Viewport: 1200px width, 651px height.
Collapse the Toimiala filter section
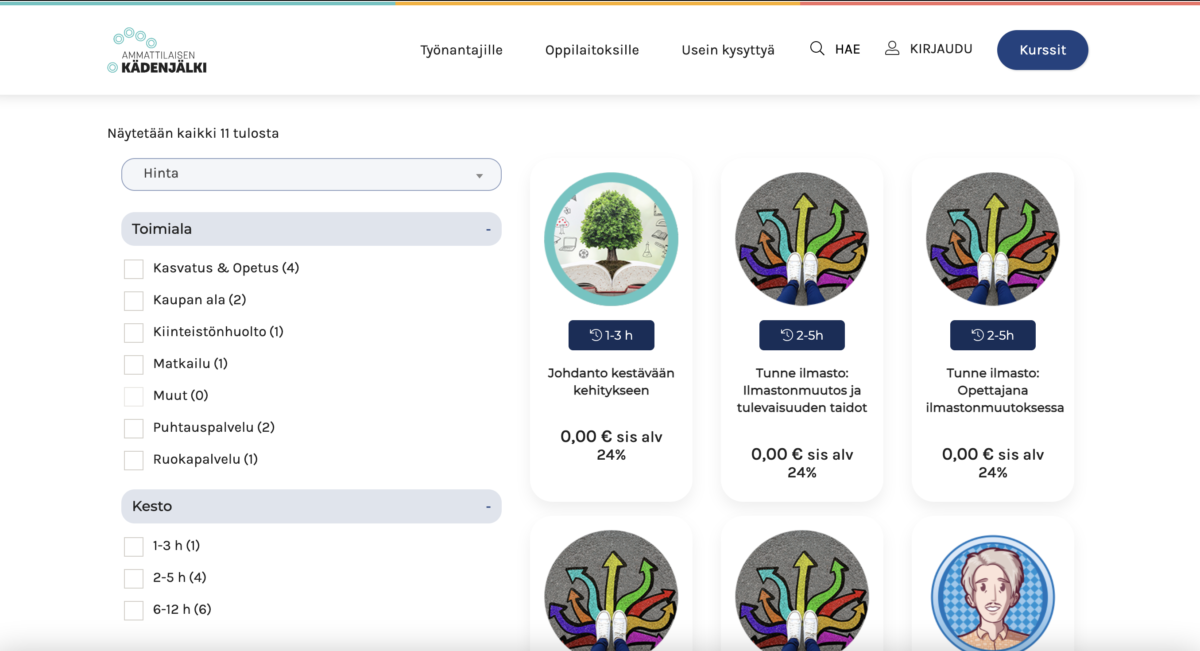point(488,229)
